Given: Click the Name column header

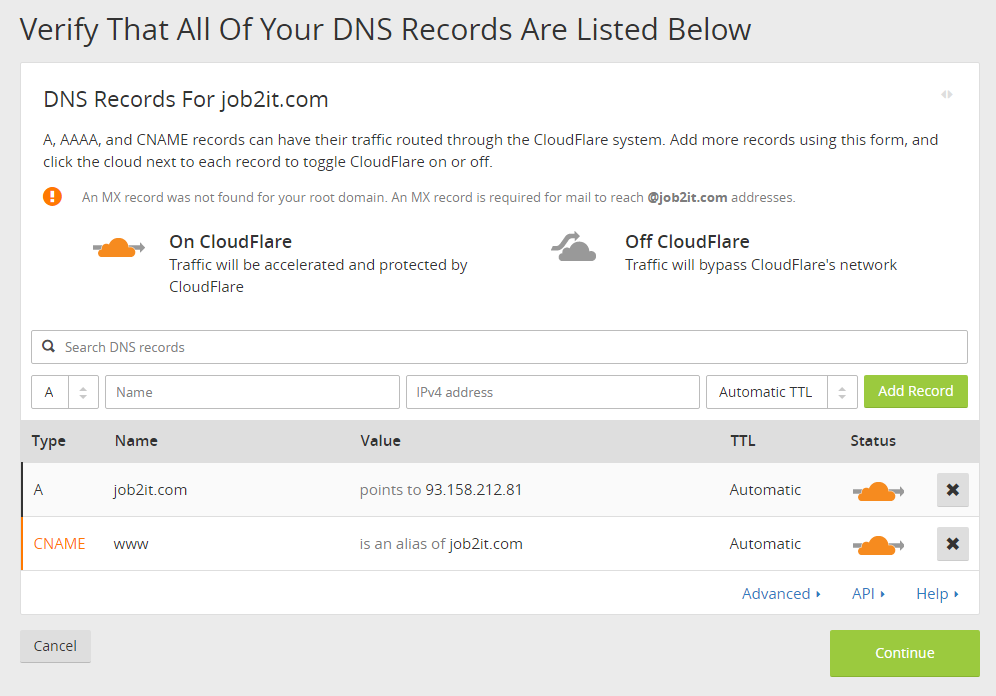Looking at the screenshot, I should 136,441.
